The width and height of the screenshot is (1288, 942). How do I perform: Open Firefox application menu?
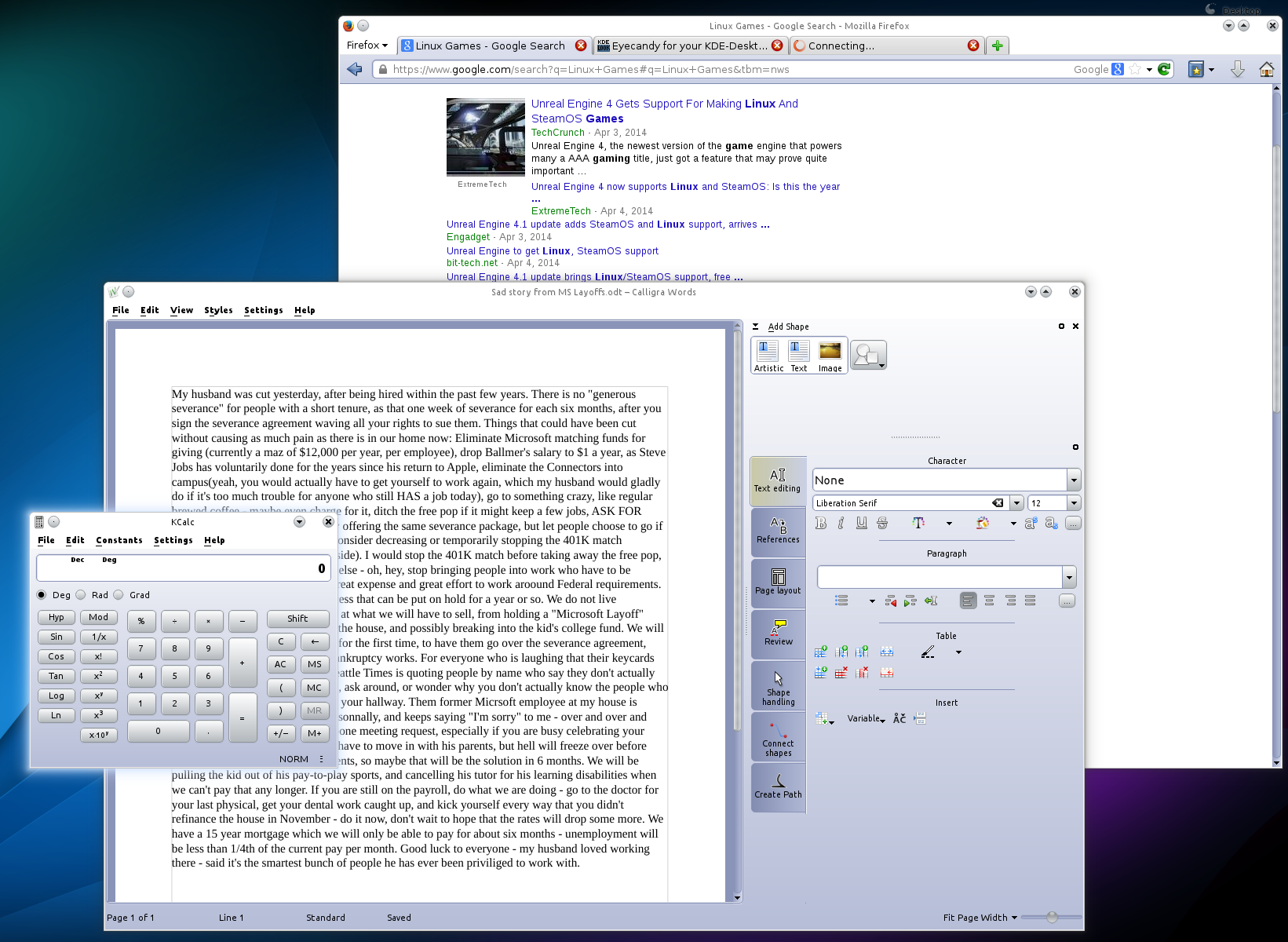click(367, 46)
